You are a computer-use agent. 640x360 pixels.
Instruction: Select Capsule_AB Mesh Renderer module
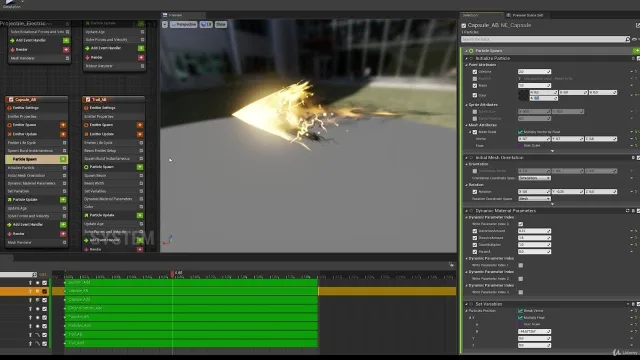point(36,242)
